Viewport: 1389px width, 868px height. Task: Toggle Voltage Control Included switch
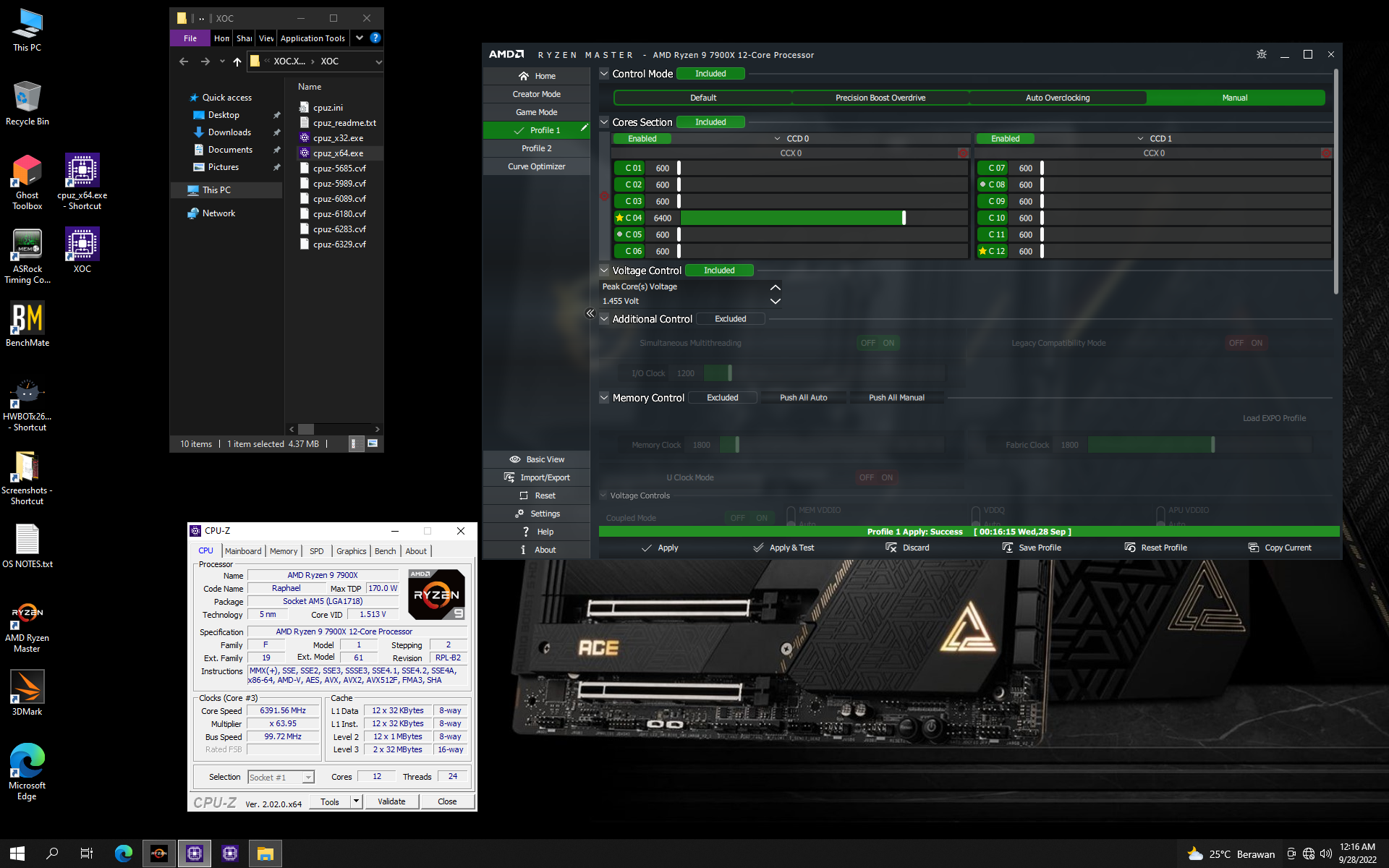pos(719,271)
